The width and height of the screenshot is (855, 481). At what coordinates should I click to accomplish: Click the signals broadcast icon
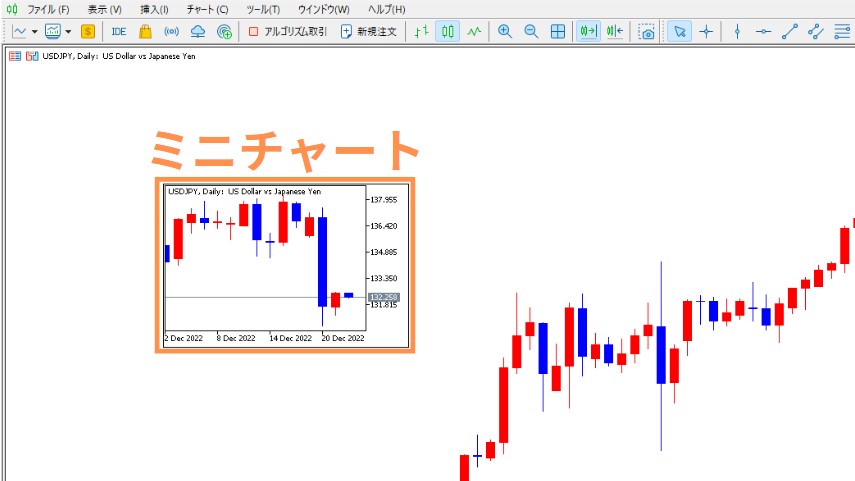172,32
